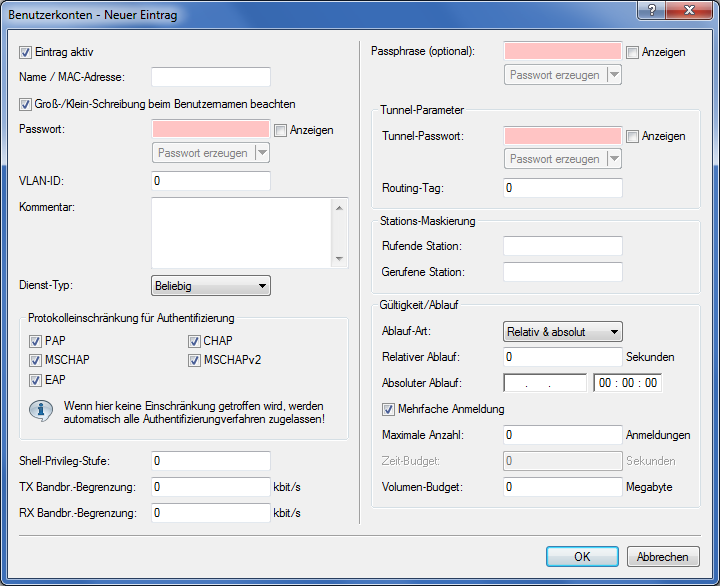Toggle the Eintrag aktiv checkbox
Screen dimensions: 720x586
tap(26, 51)
